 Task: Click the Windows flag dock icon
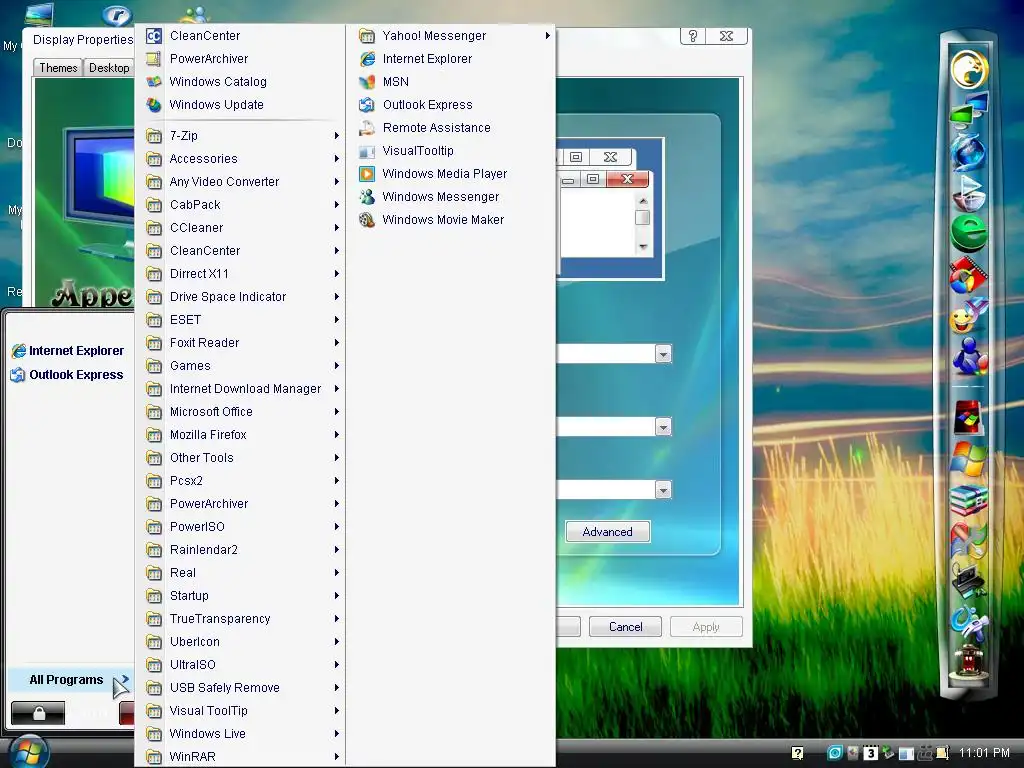[x=969, y=458]
